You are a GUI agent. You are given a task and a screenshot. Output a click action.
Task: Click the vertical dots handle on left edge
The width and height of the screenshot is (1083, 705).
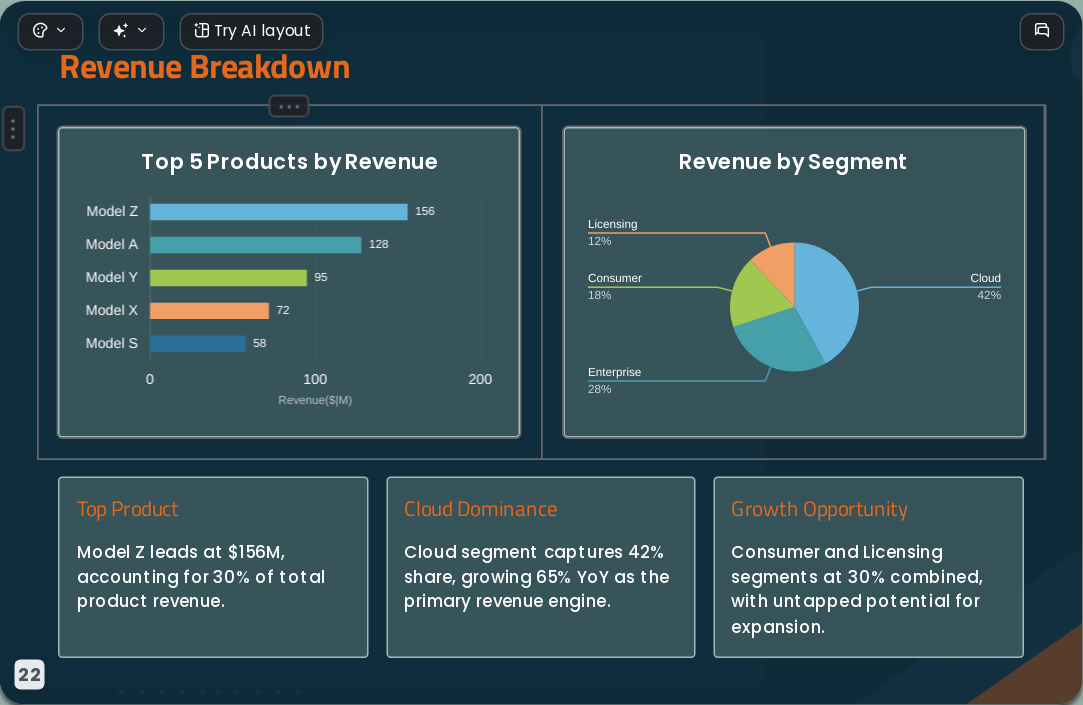(x=14, y=128)
